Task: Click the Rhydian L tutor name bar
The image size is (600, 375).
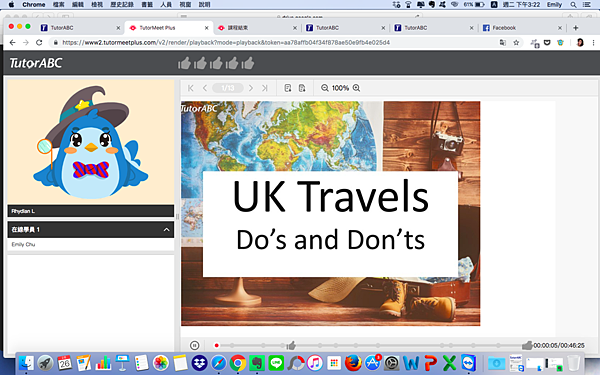Action: [91, 211]
